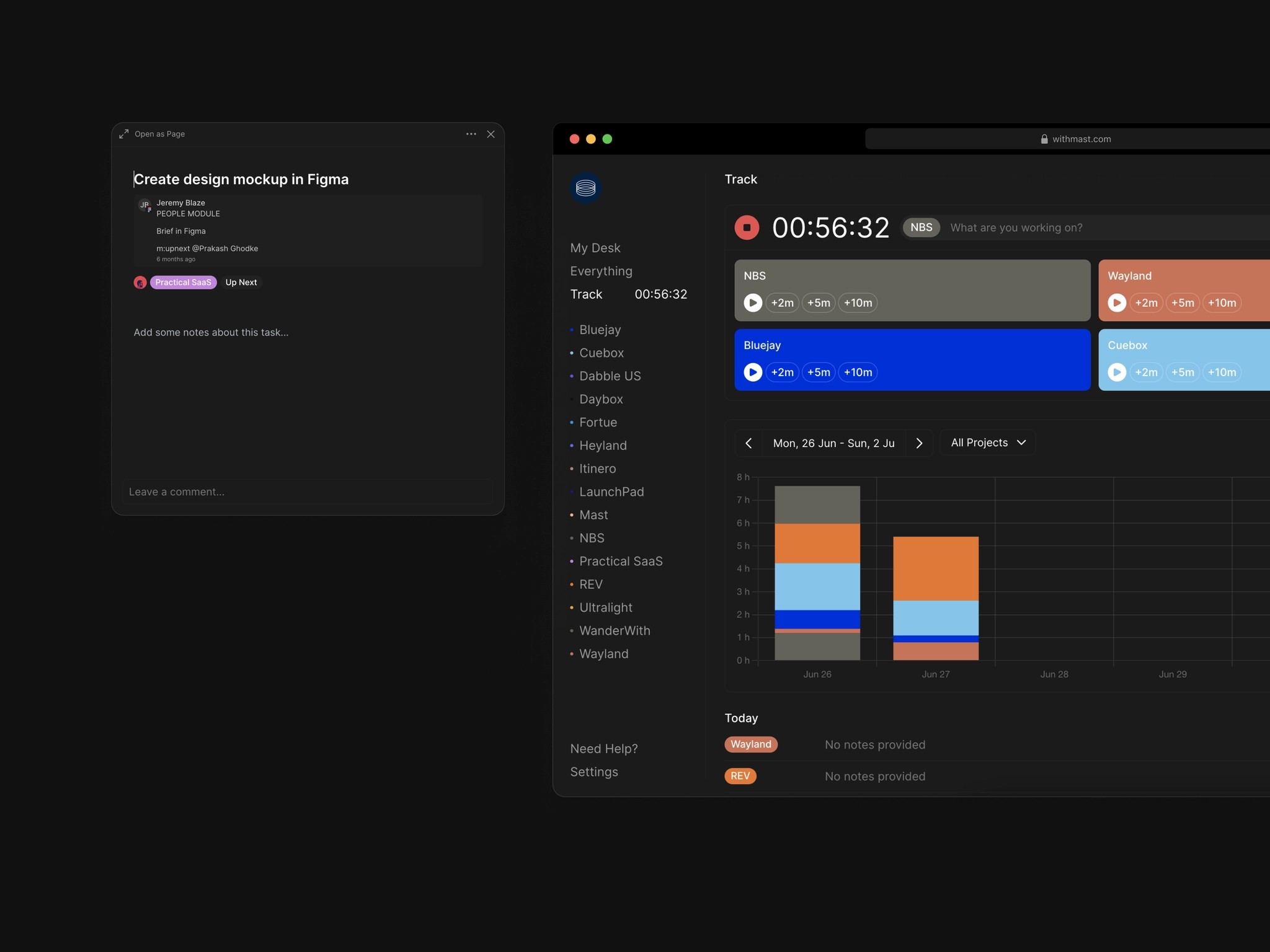Screen dimensions: 1270x952
Task: Close the task panel with X
Action: pyautogui.click(x=491, y=134)
